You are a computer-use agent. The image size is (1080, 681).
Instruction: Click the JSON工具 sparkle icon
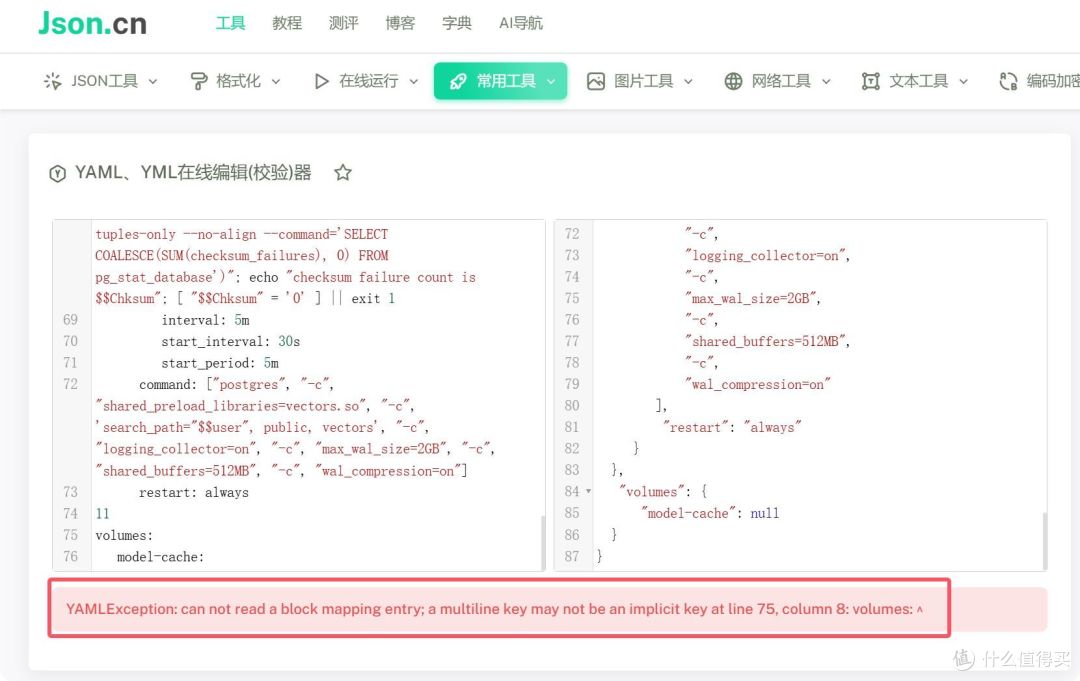click(x=52, y=81)
